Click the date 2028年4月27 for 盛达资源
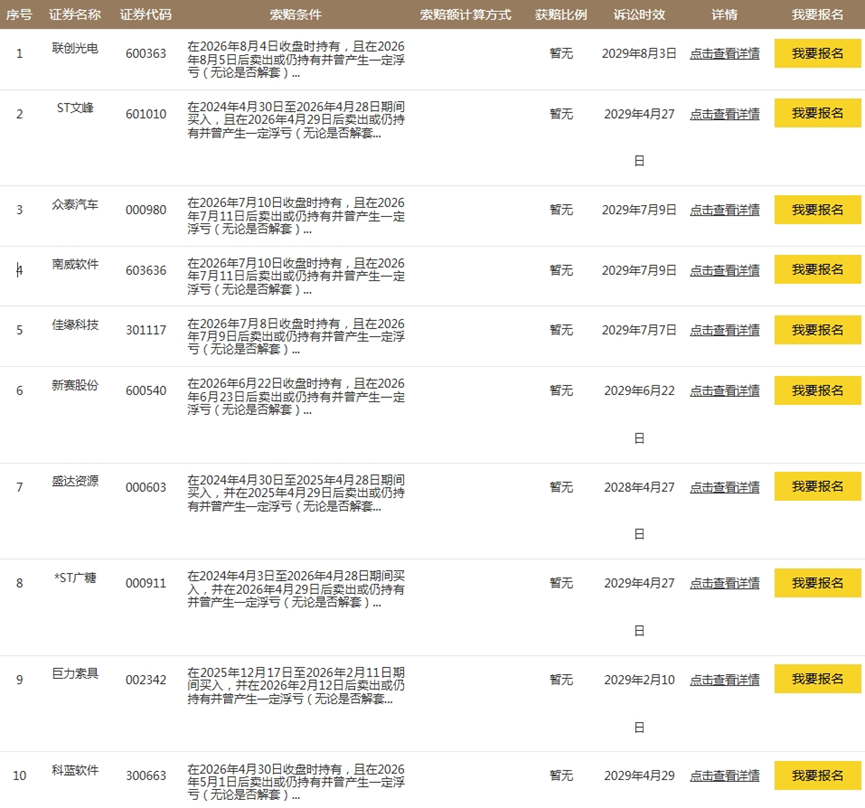Screen dimensions: 865x808 click(639, 487)
